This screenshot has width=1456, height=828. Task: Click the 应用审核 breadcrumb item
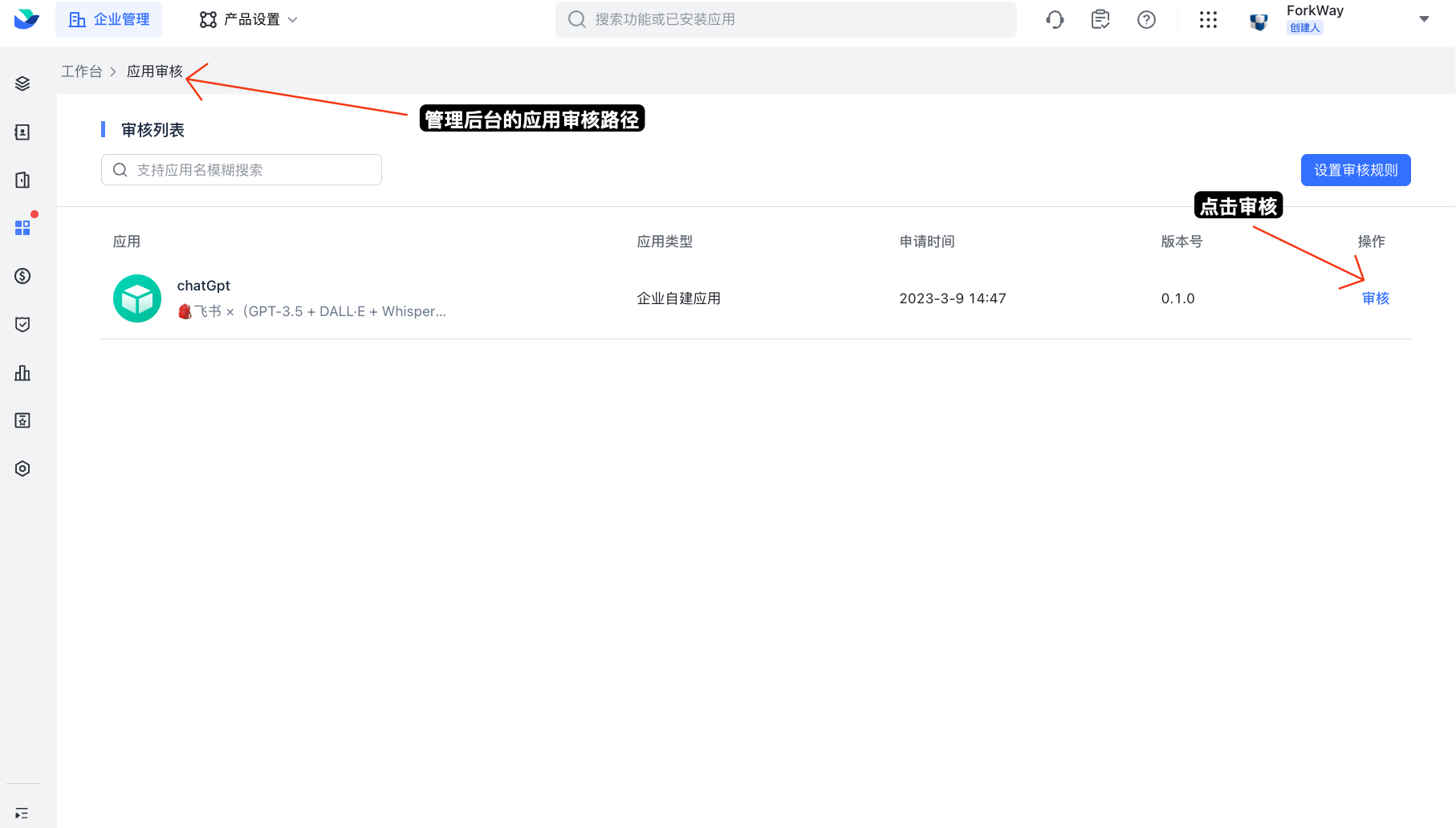coord(155,71)
